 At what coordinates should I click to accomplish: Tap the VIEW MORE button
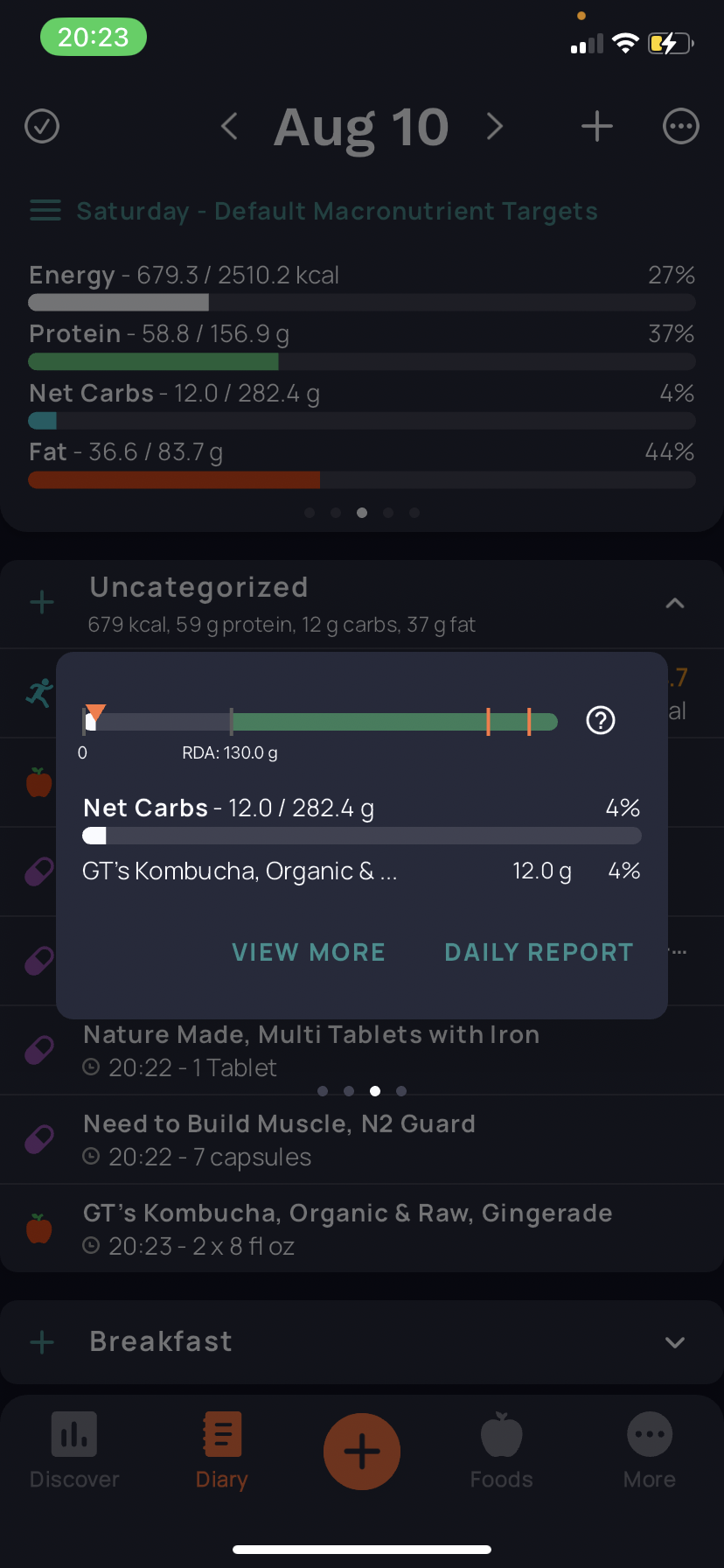309,952
